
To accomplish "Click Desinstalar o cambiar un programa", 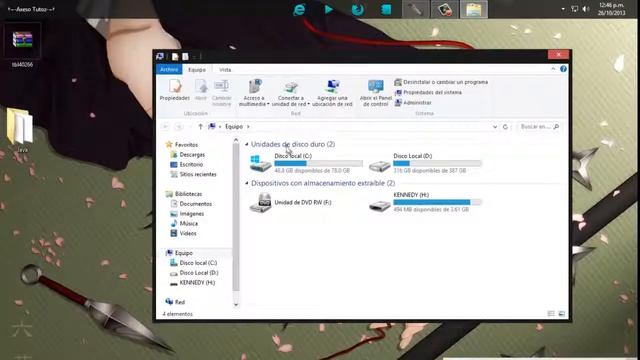I will coord(441,82).
